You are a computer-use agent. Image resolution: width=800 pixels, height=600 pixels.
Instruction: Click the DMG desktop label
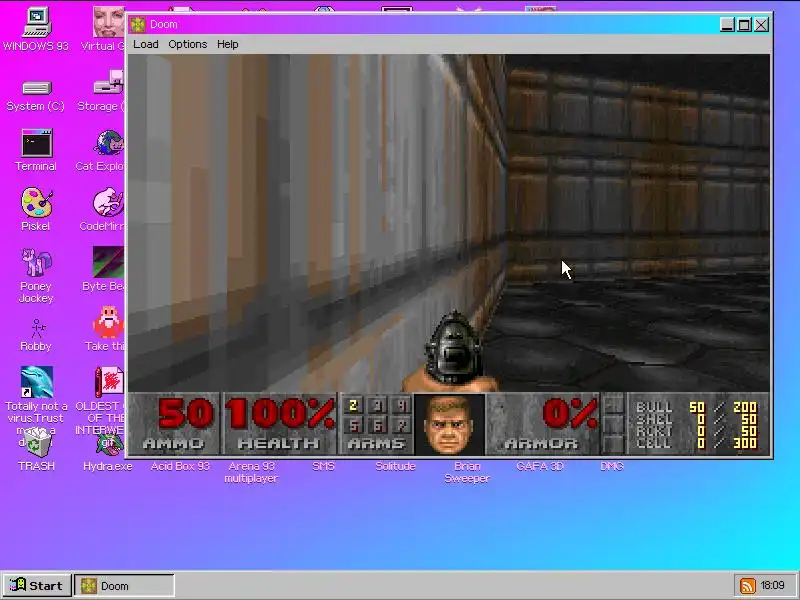(x=612, y=466)
